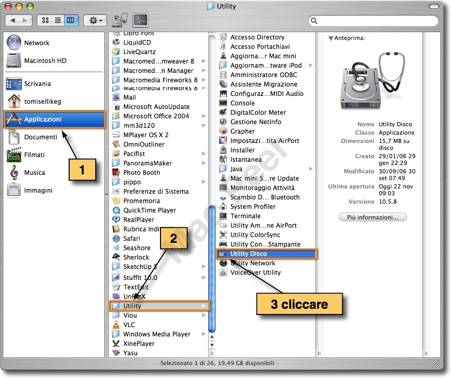451x378 pixels.
Task: Select Installer utility
Action: pos(242,150)
